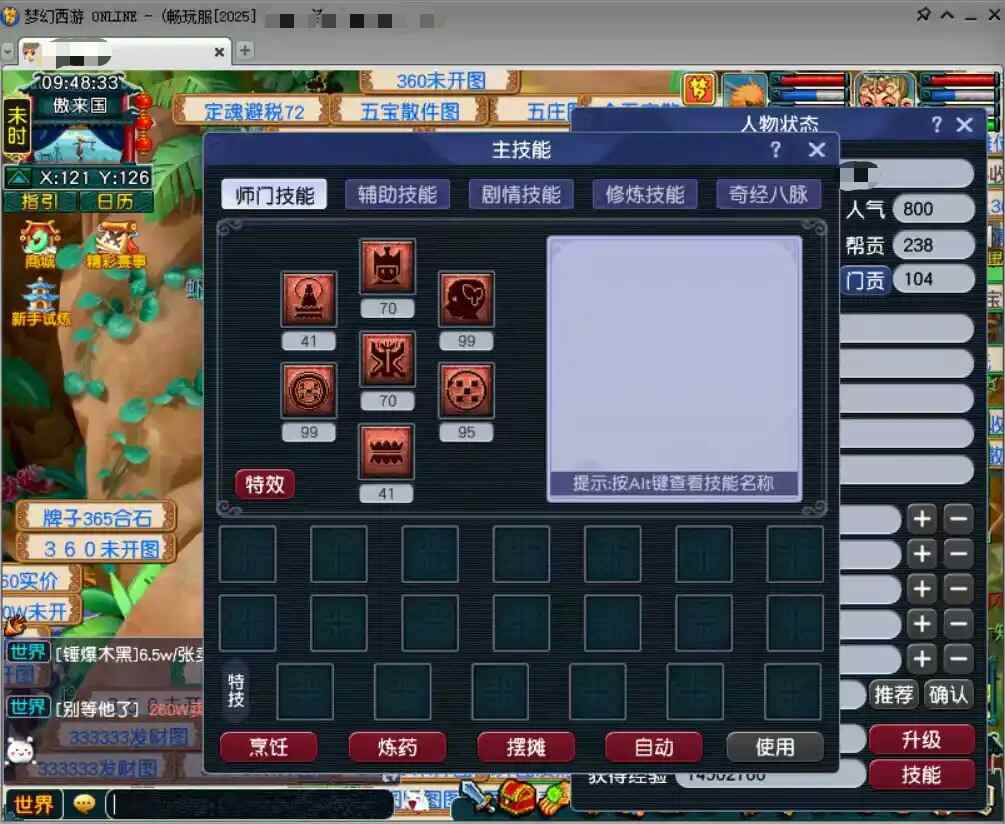The height and width of the screenshot is (824, 1005).
Task: Collapse window with title bar up arrow
Action: [x=947, y=14]
